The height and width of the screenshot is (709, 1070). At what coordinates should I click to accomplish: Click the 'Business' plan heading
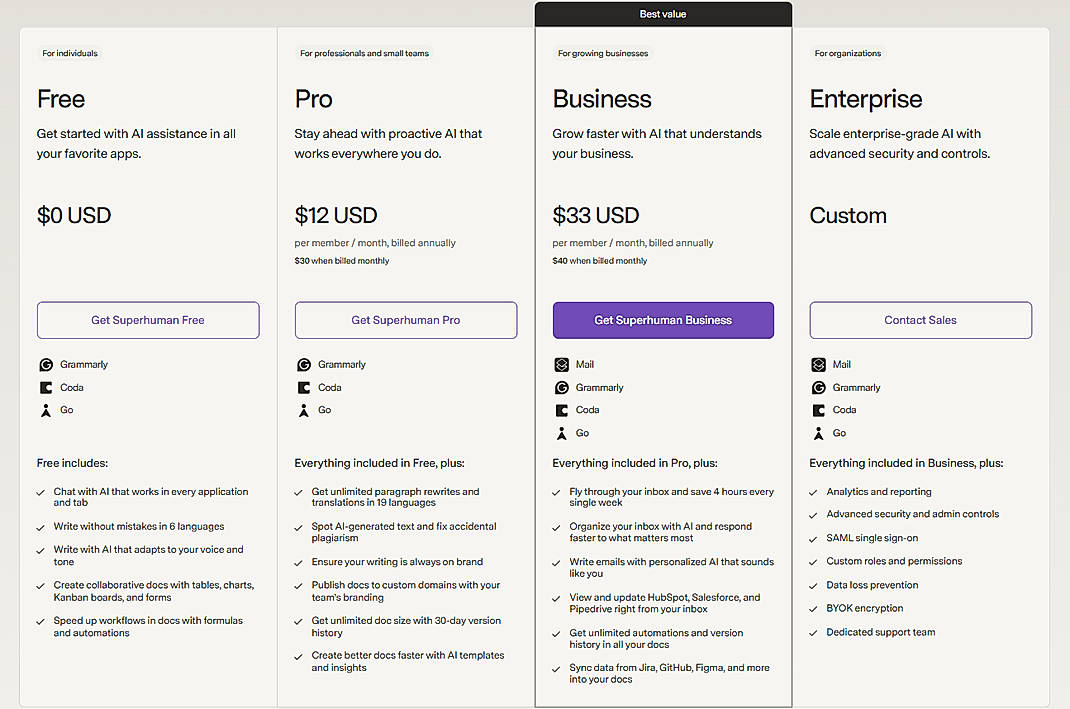(602, 99)
